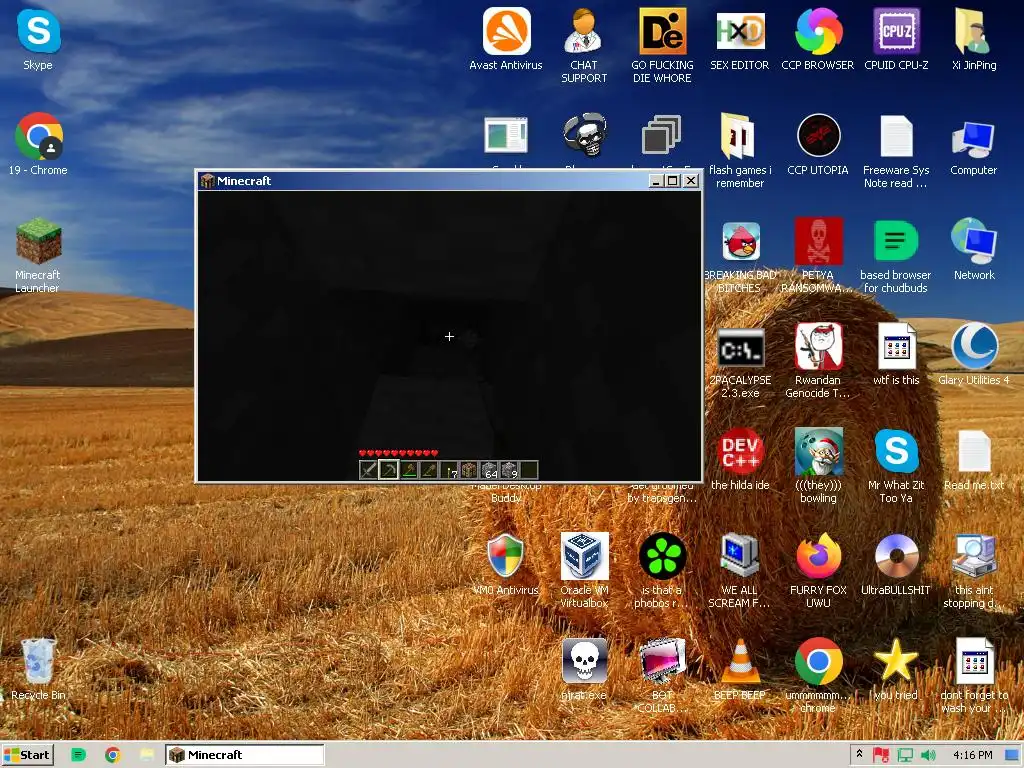Open the BEEP BEEP traffic cone icon
This screenshot has width=1024, height=768.
click(x=740, y=669)
